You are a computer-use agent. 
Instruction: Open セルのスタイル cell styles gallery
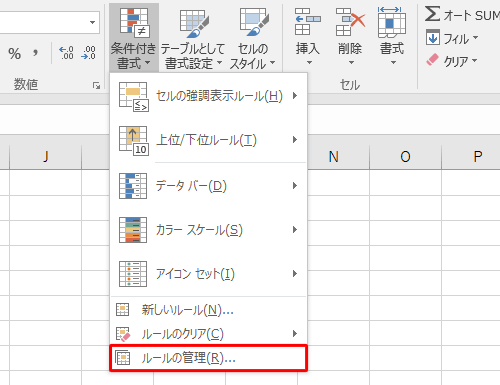(x=253, y=38)
